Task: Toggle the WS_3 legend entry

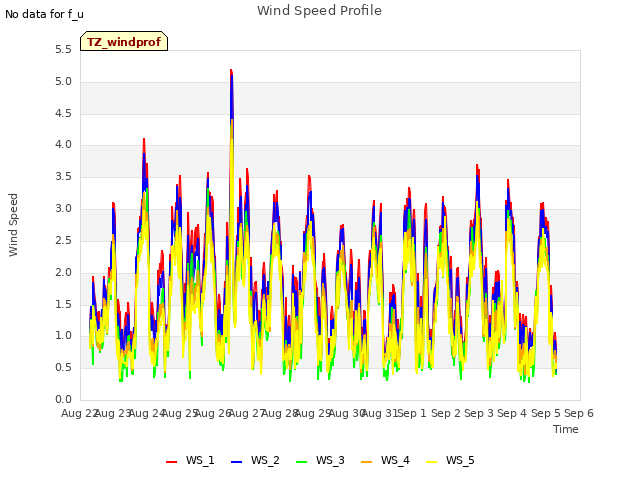Action: 320,460
